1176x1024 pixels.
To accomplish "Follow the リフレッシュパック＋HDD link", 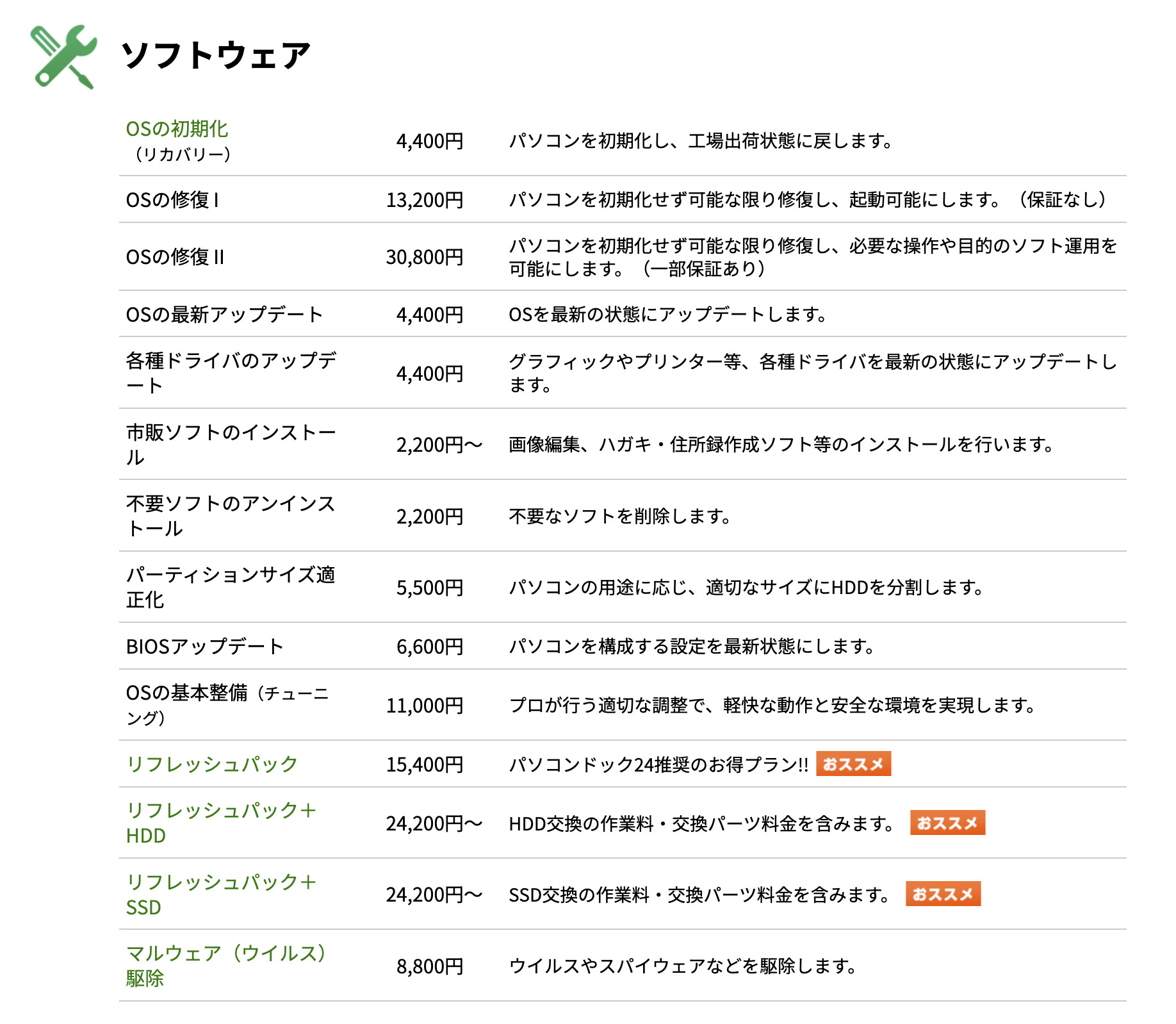I will 222,823.
